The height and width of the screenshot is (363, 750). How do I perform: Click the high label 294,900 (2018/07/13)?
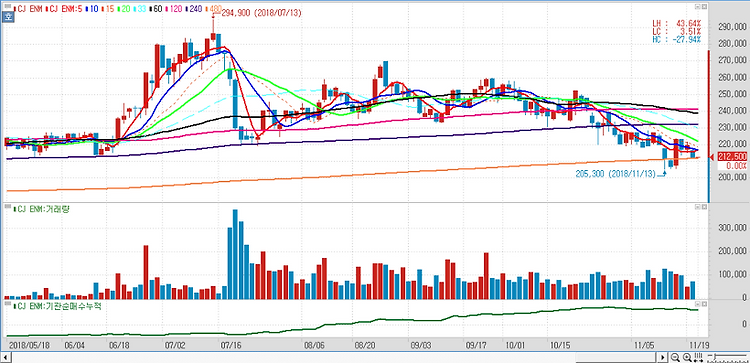coord(262,13)
